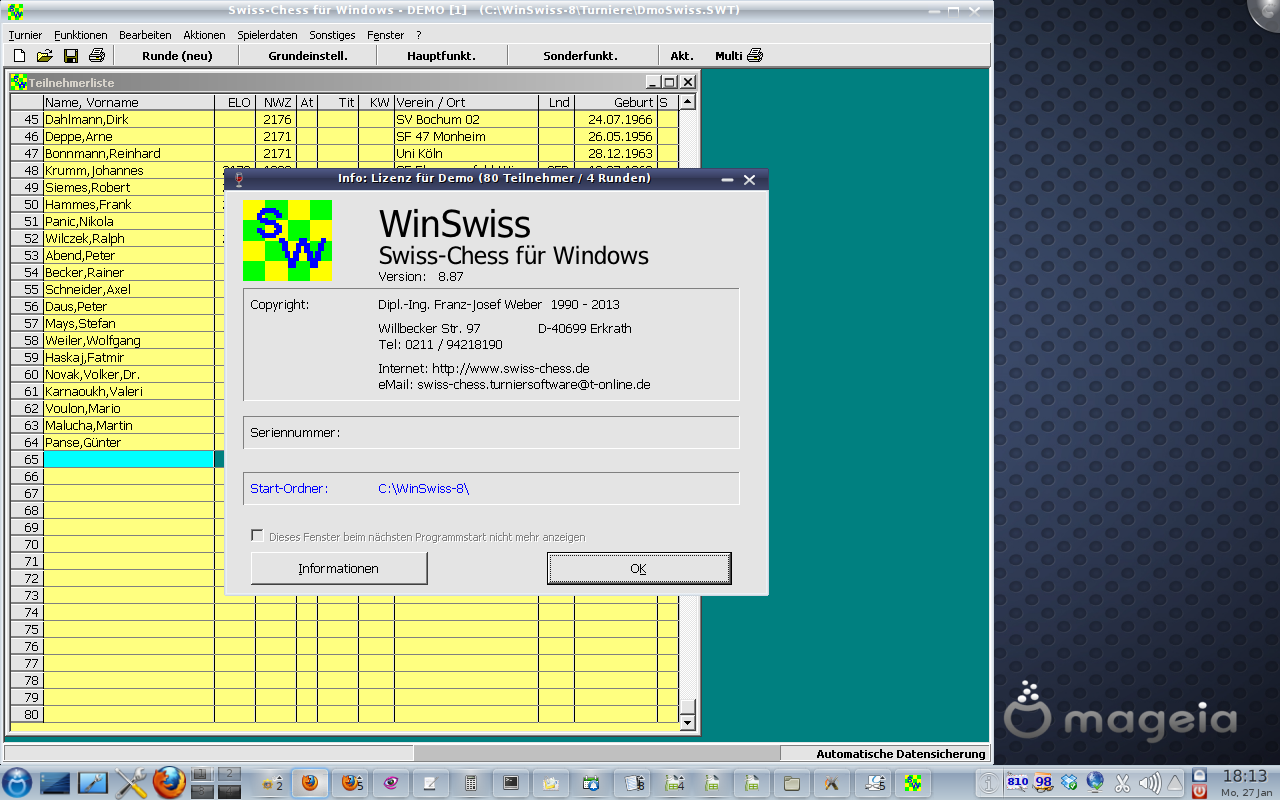Click the Multi print toolbar button
The height and width of the screenshot is (800, 1280).
click(739, 56)
